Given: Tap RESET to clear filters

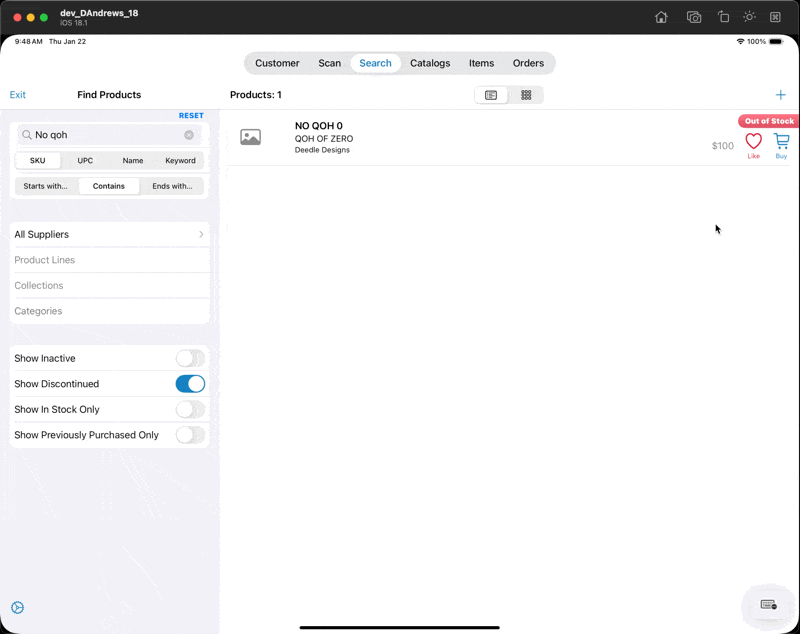Looking at the screenshot, I should click(x=191, y=116).
